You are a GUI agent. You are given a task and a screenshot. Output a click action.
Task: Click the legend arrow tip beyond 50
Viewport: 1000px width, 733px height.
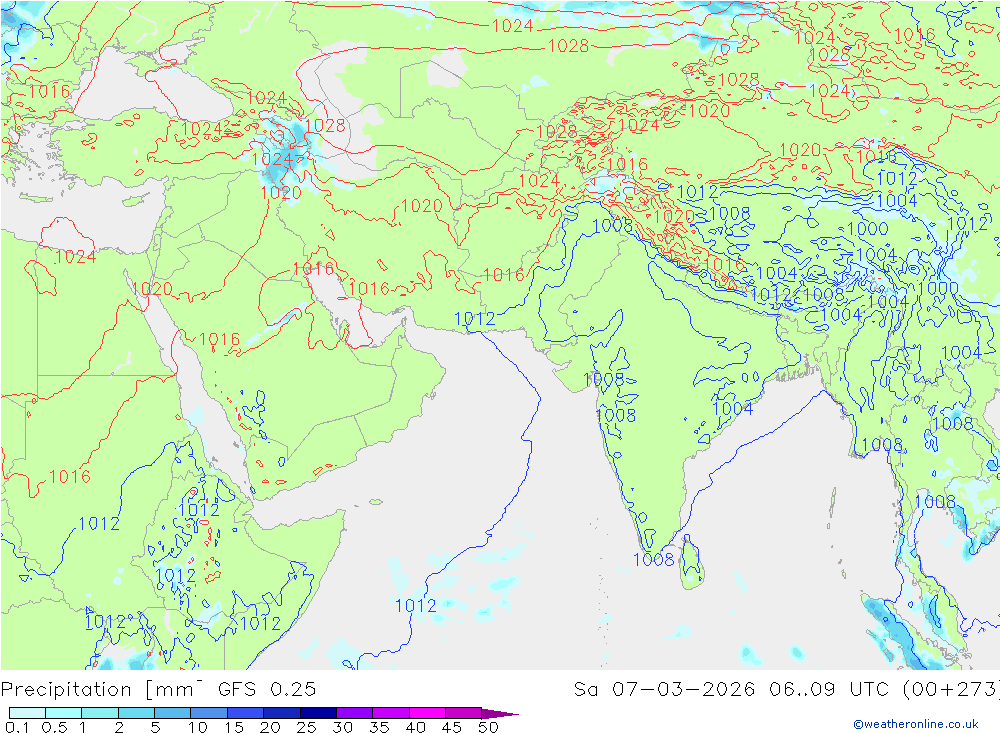(501, 713)
